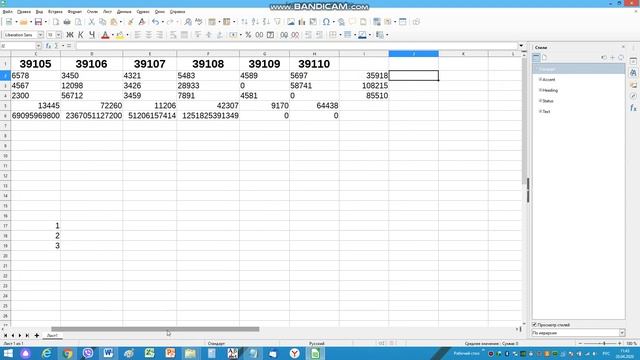Toggle the styles preview checkbox in sidebar
This screenshot has height=360, width=640.
coord(534,324)
